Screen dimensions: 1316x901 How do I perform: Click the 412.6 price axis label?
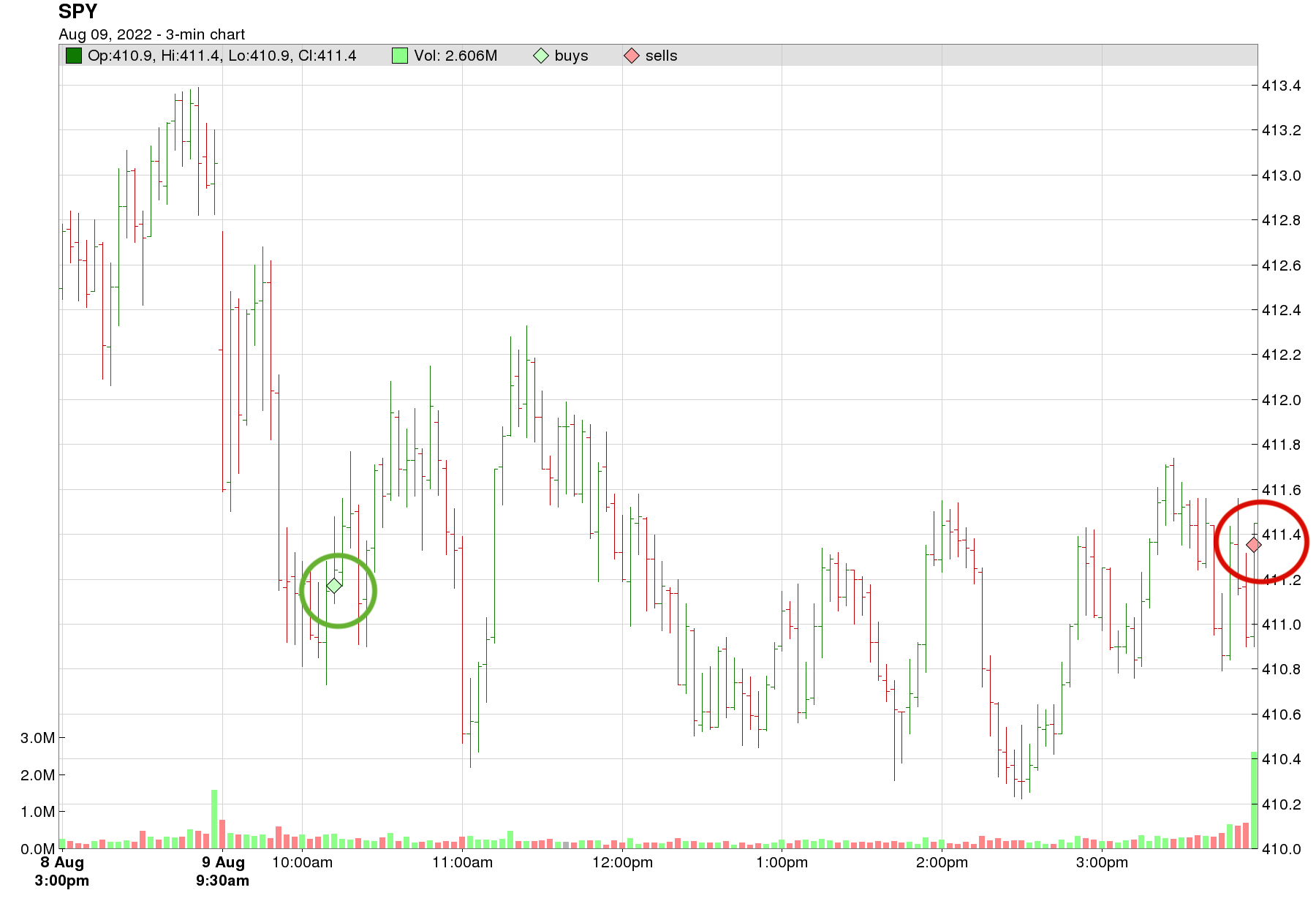pyautogui.click(x=1281, y=265)
